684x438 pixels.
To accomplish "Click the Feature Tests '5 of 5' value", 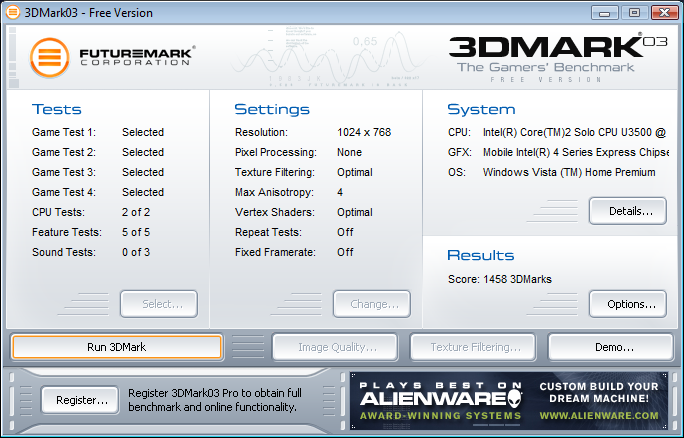I will click(x=136, y=233).
